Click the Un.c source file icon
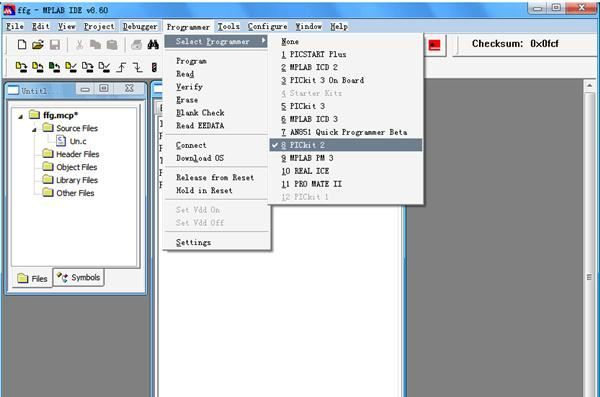 click(x=61, y=141)
